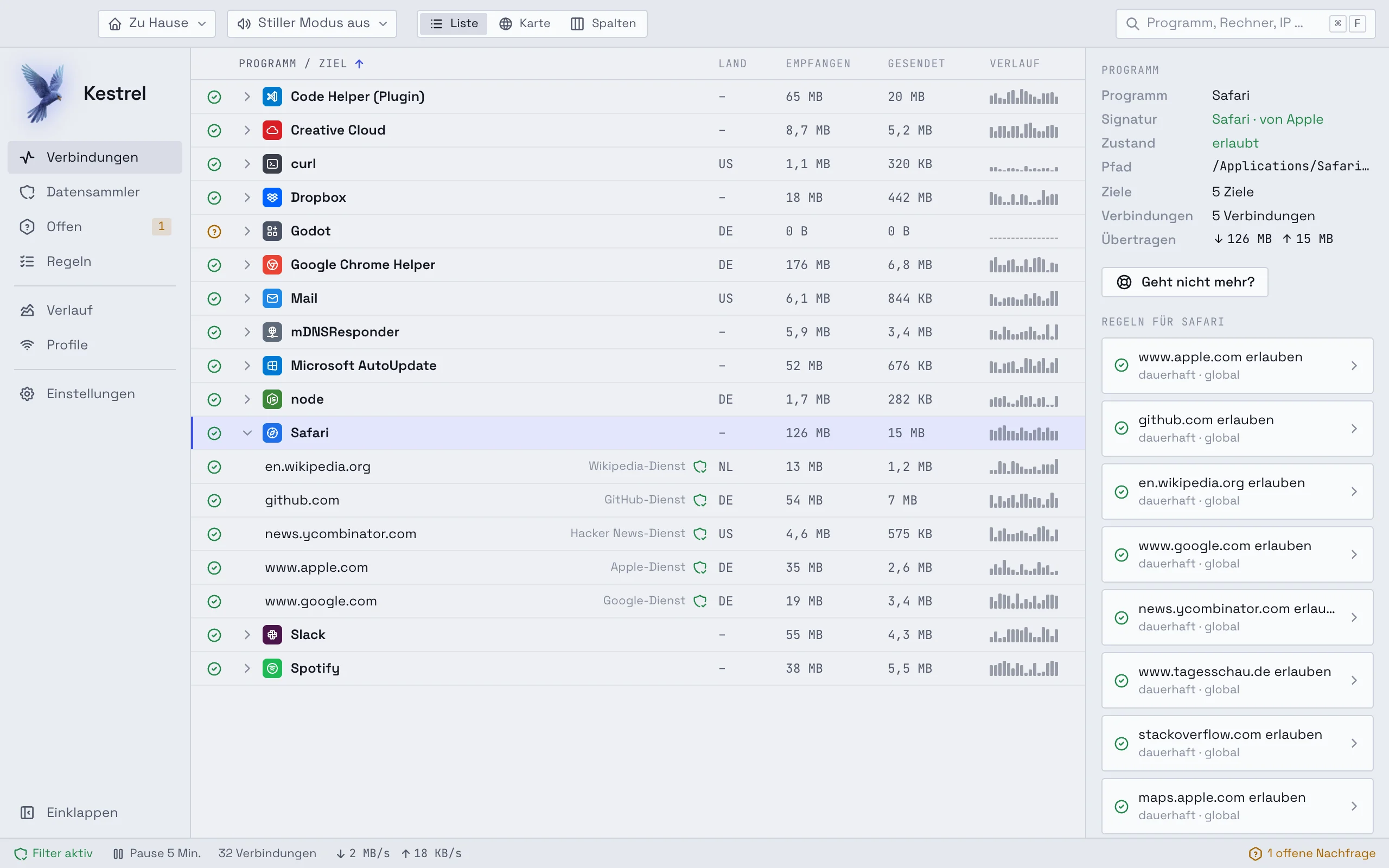Toggle the status circle for en.wikipedia.org
The image size is (1389, 868).
tap(214, 467)
